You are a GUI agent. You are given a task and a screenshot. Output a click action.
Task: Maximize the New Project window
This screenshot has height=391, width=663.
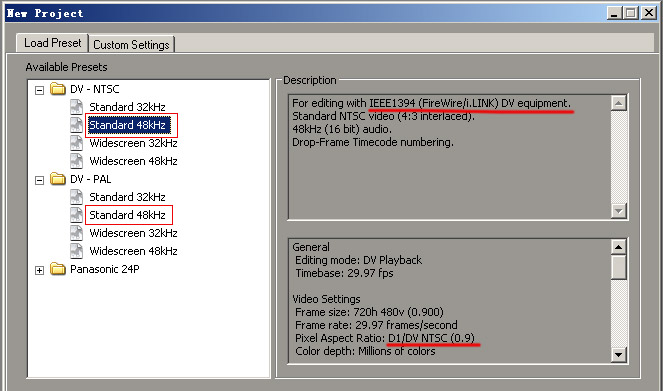point(631,13)
